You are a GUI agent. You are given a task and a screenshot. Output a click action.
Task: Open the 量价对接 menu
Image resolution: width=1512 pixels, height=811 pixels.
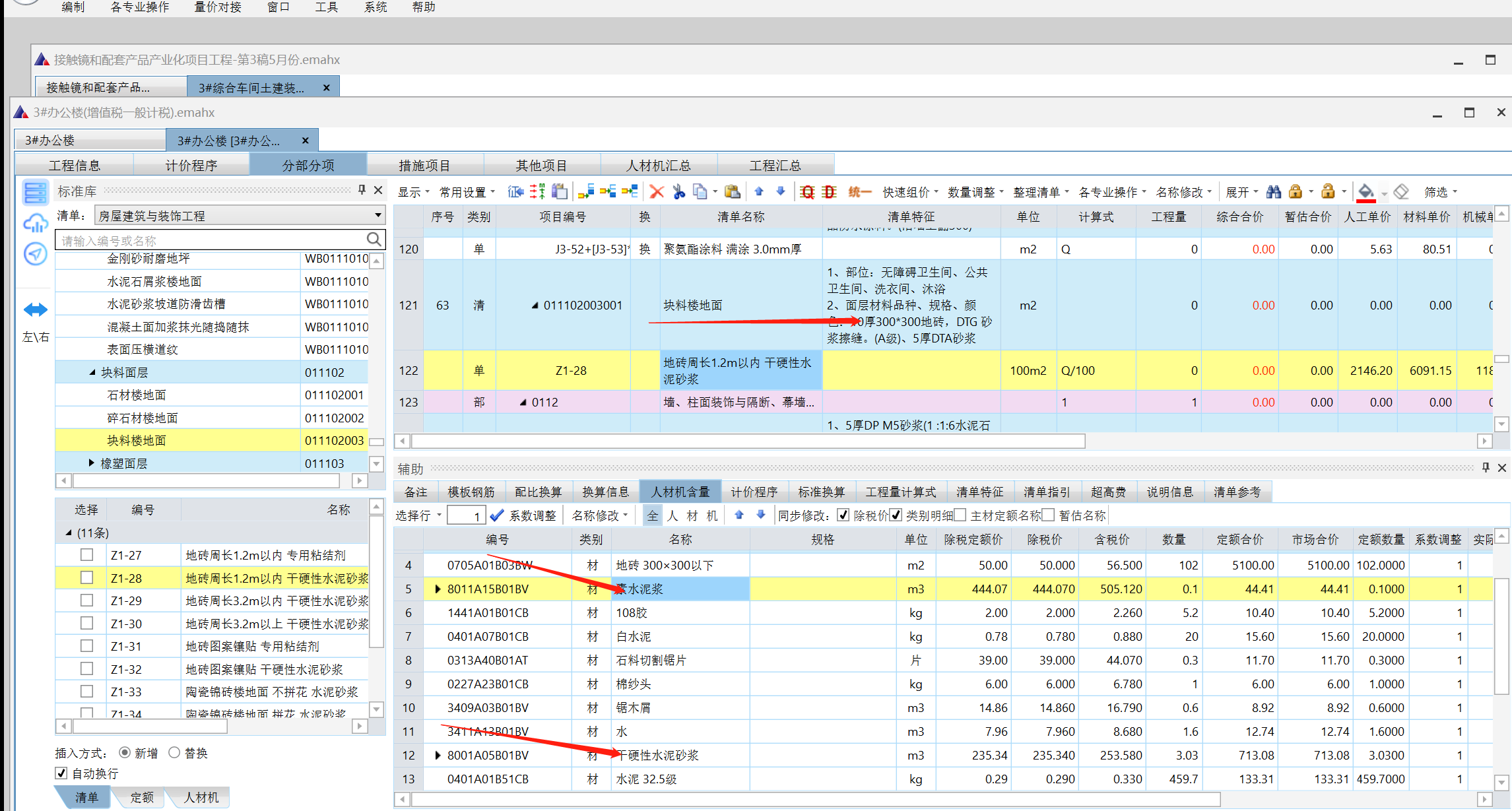pos(218,7)
